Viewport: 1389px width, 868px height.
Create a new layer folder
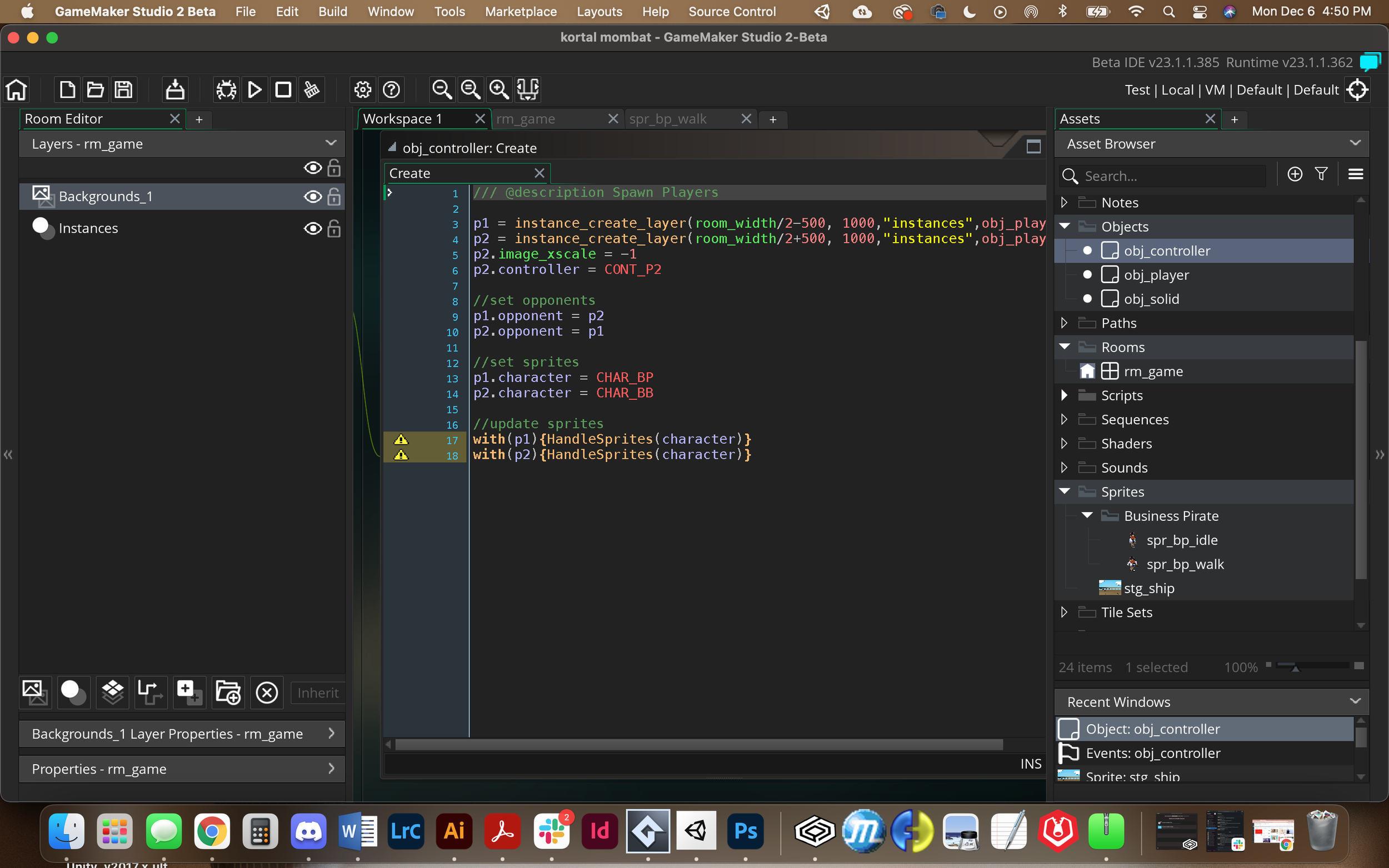click(228, 693)
